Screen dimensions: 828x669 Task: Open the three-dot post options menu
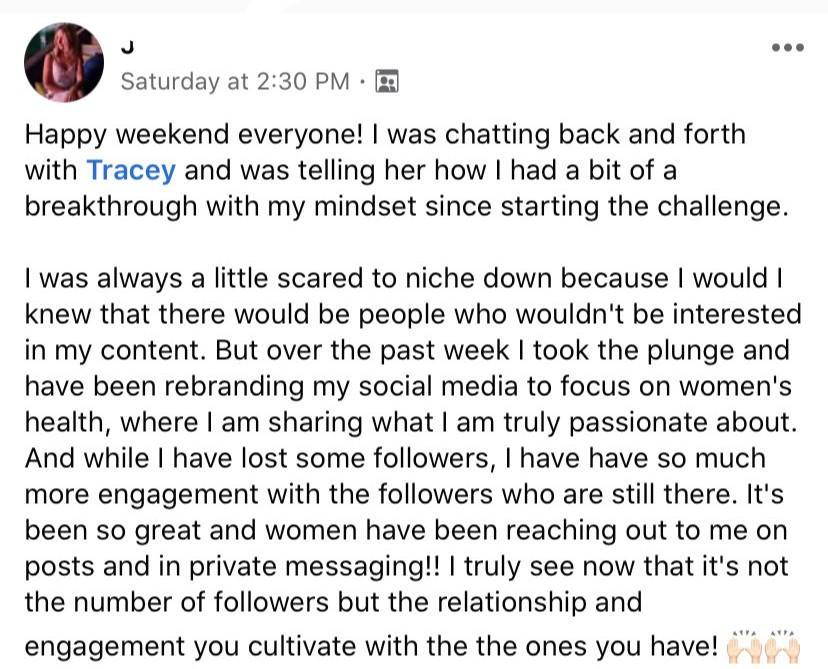point(788,48)
